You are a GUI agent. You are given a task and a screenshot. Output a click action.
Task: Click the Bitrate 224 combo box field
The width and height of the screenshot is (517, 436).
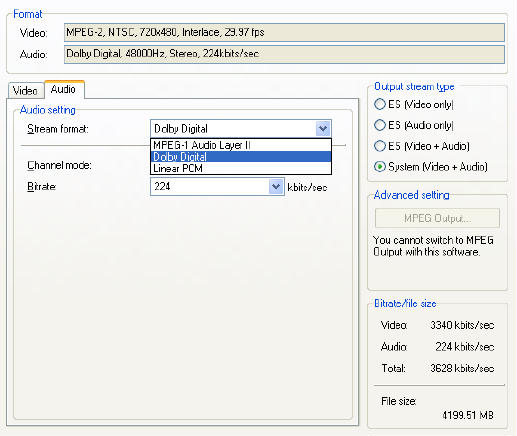point(217,186)
